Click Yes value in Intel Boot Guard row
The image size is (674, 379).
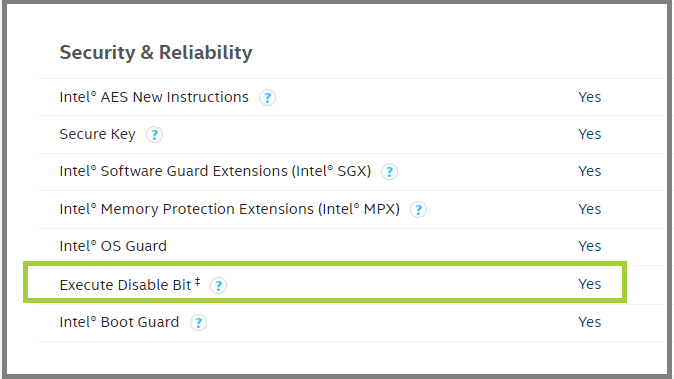click(x=589, y=322)
